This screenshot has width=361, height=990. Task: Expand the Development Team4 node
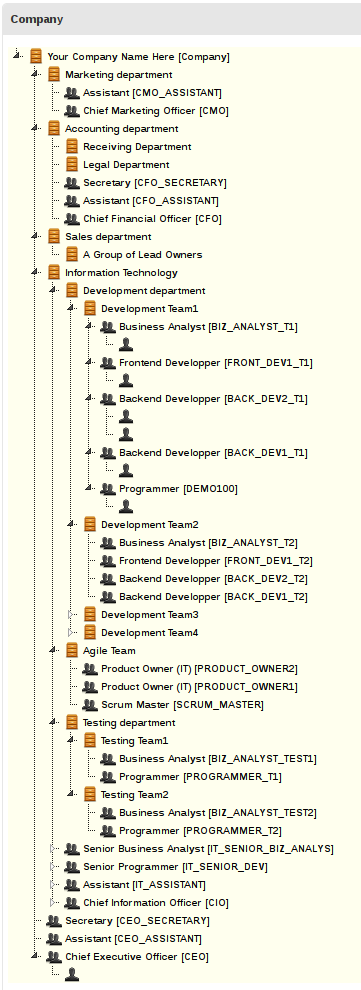click(71, 633)
